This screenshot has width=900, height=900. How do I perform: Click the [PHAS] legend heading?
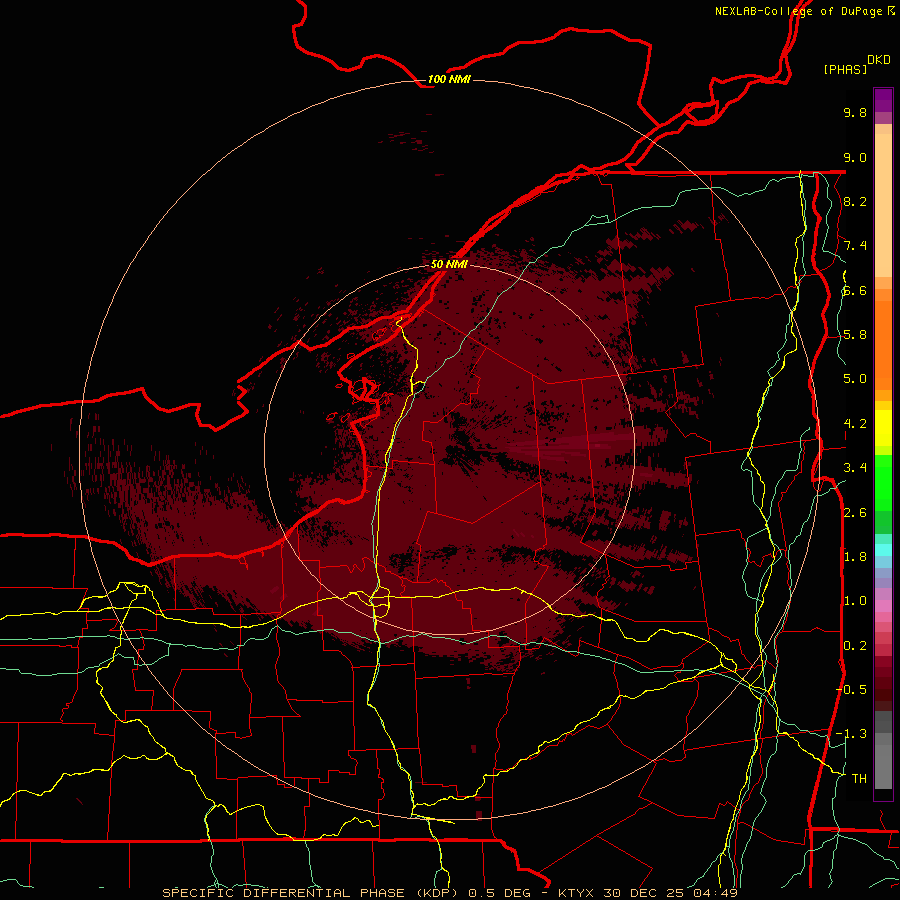pos(845,69)
